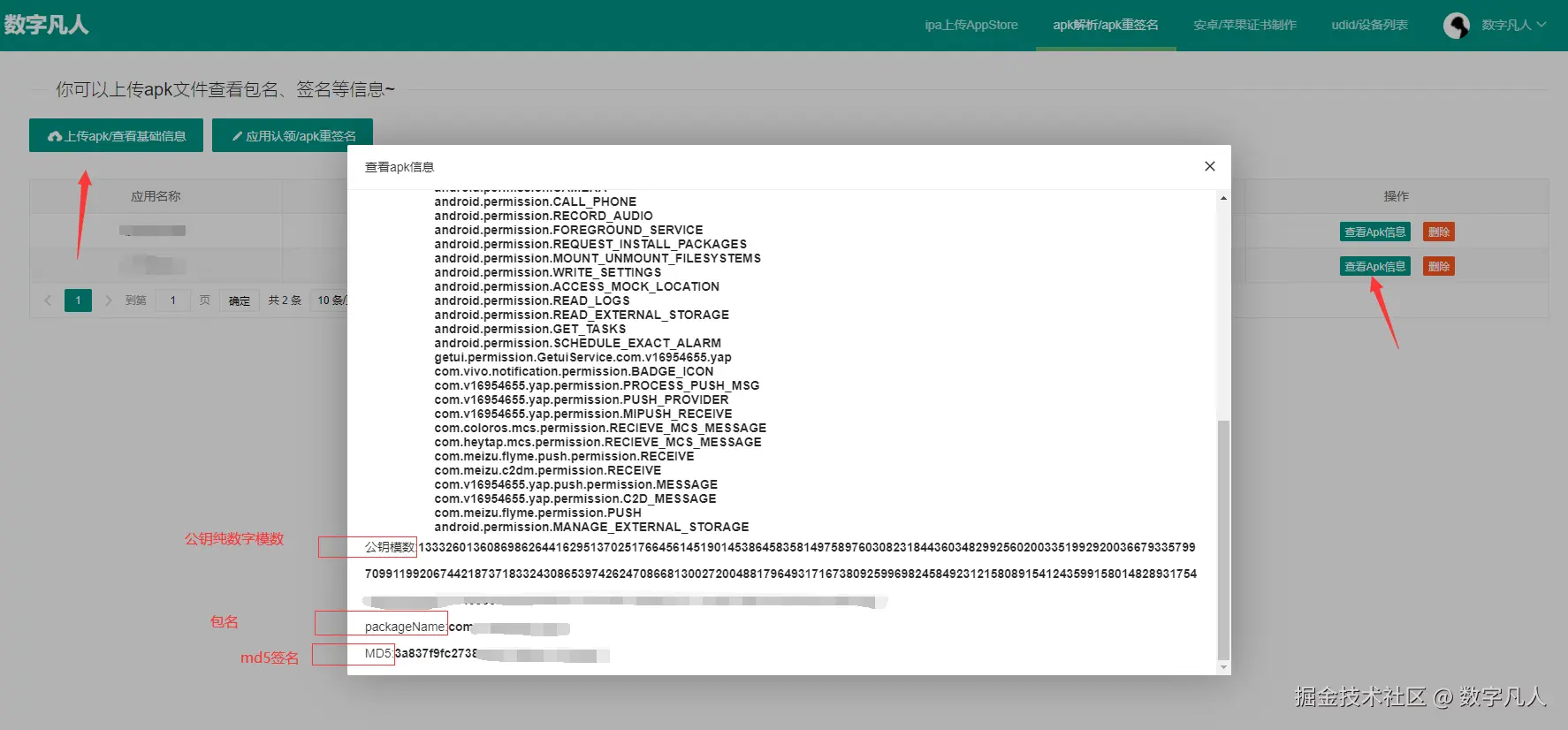
Task: Click android.permission.ACCESS_MOCK_LOCATION line
Action: [x=576, y=286]
